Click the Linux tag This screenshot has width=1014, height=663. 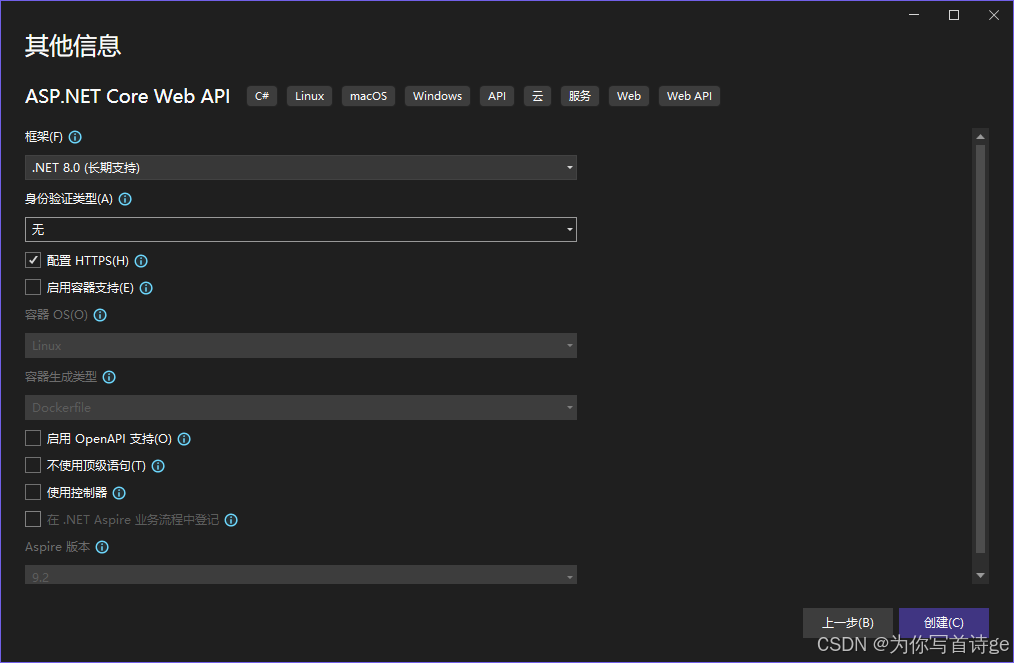tap(309, 96)
